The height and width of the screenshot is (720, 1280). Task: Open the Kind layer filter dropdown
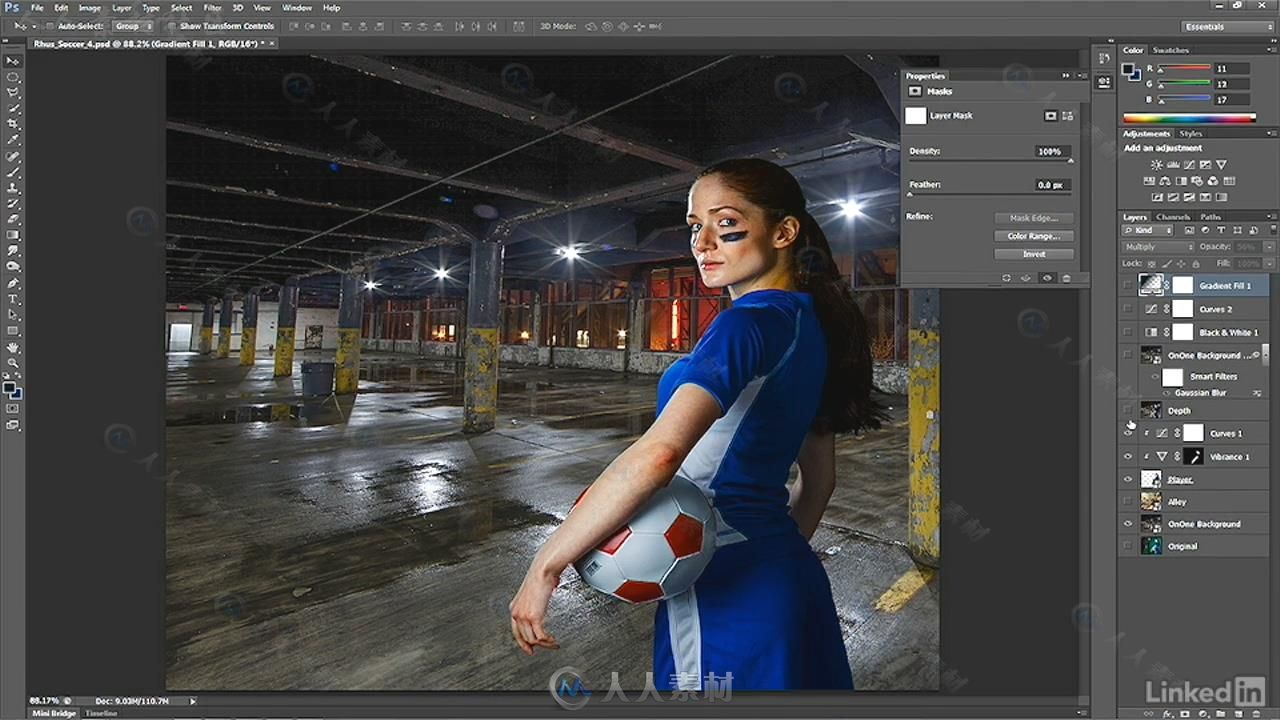[x=1146, y=230]
